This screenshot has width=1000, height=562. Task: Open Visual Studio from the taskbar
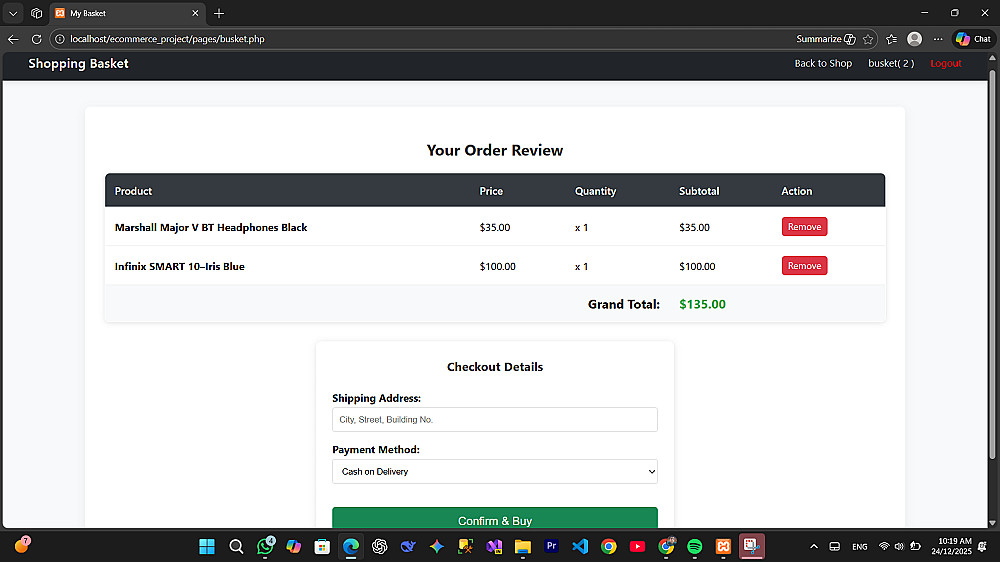click(x=494, y=546)
